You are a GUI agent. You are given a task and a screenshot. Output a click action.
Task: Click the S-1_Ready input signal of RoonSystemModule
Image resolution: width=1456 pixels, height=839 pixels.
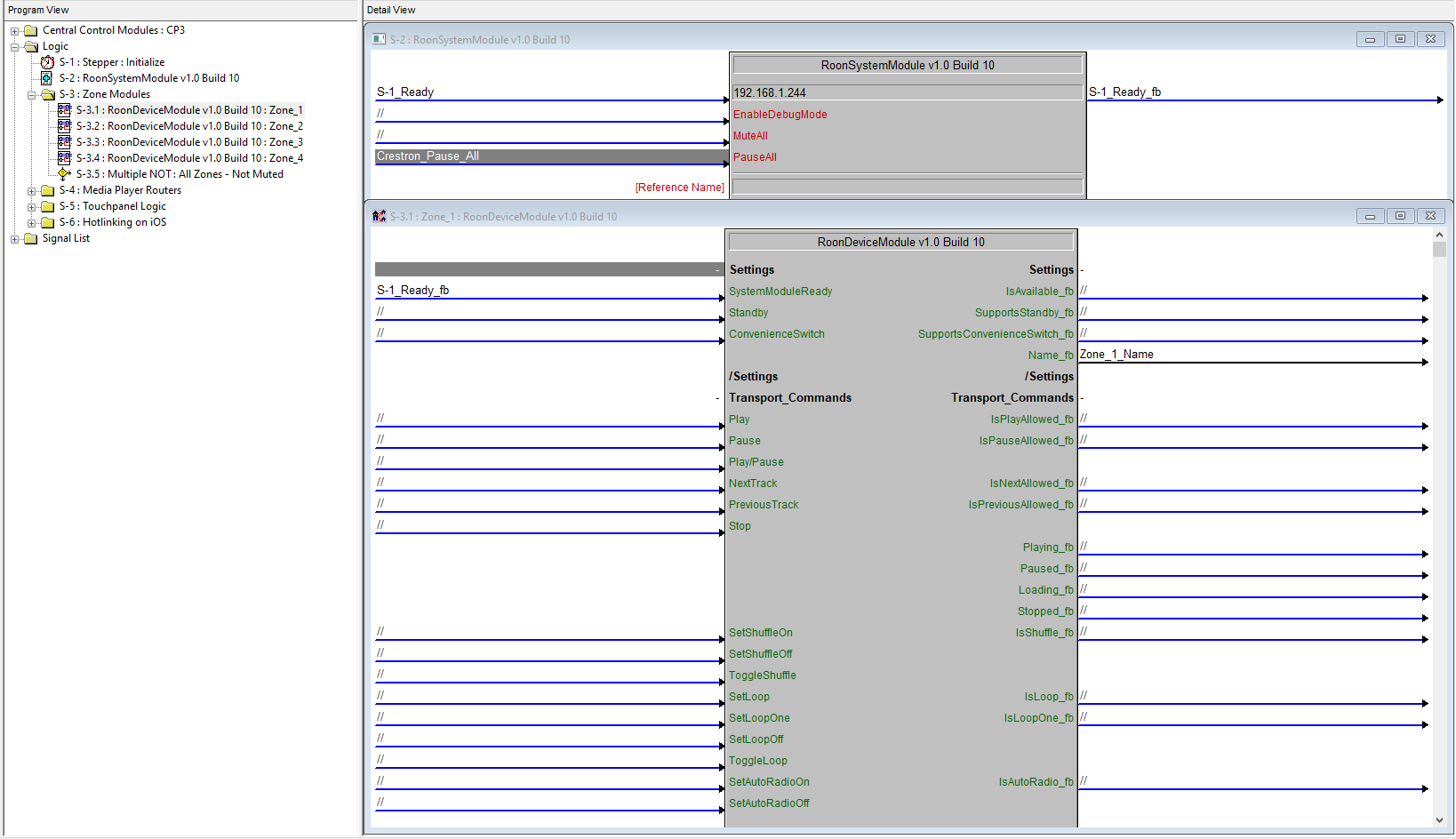click(x=550, y=92)
